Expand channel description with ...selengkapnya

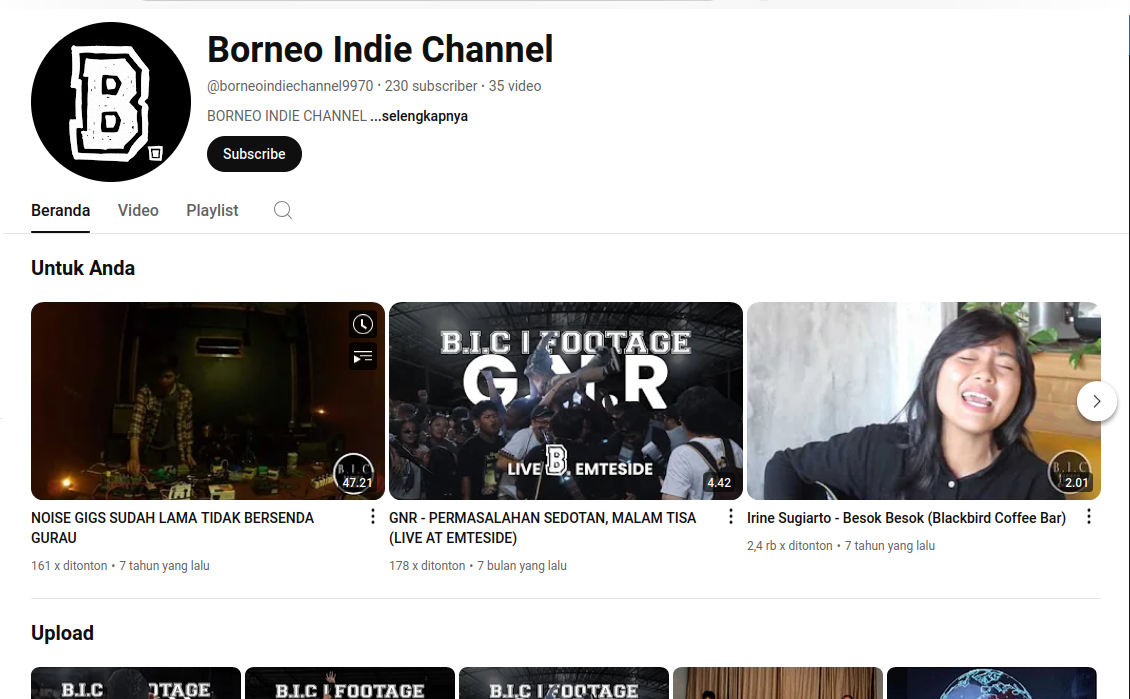(419, 116)
